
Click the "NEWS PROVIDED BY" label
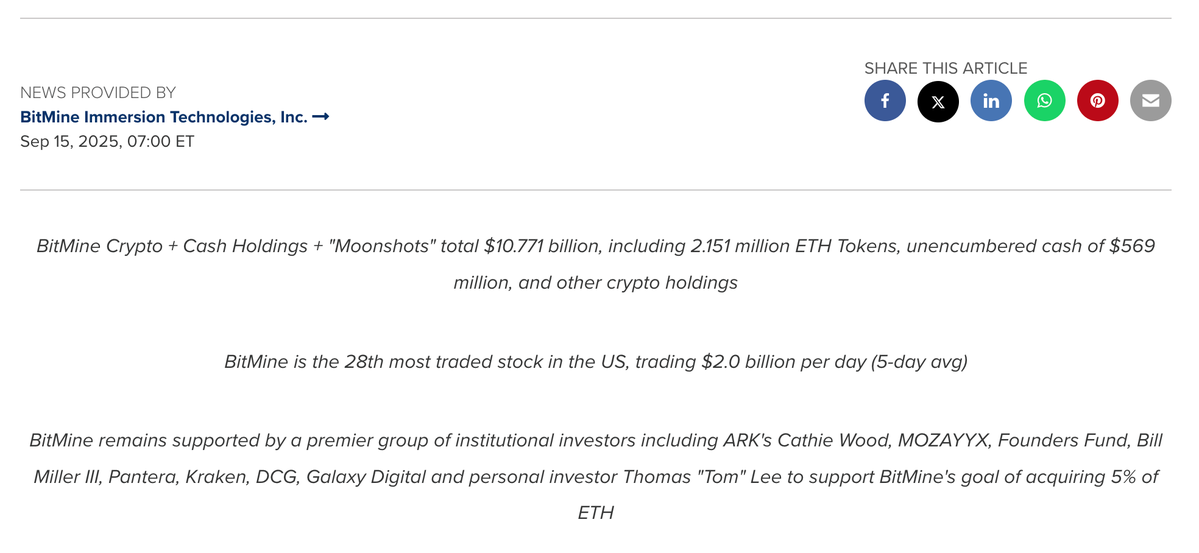(98, 93)
